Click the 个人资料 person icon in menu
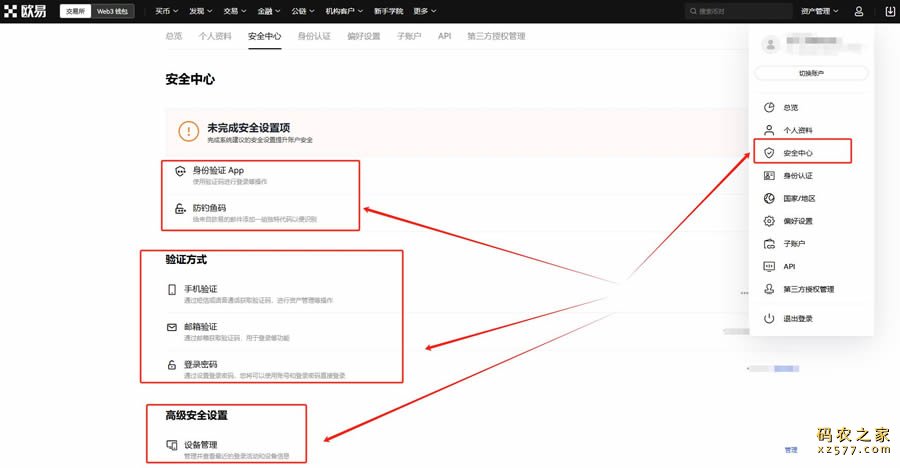 pyautogui.click(x=769, y=130)
